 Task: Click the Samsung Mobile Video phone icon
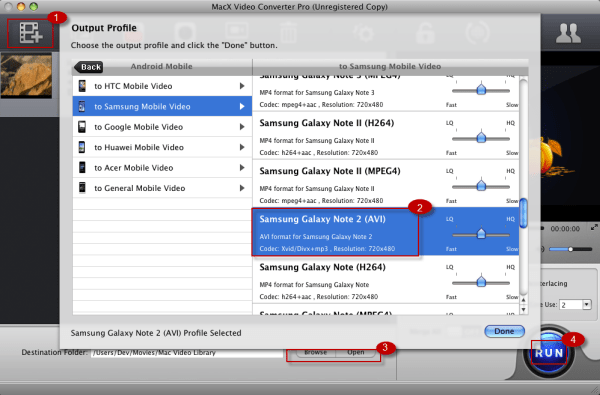click(x=82, y=106)
